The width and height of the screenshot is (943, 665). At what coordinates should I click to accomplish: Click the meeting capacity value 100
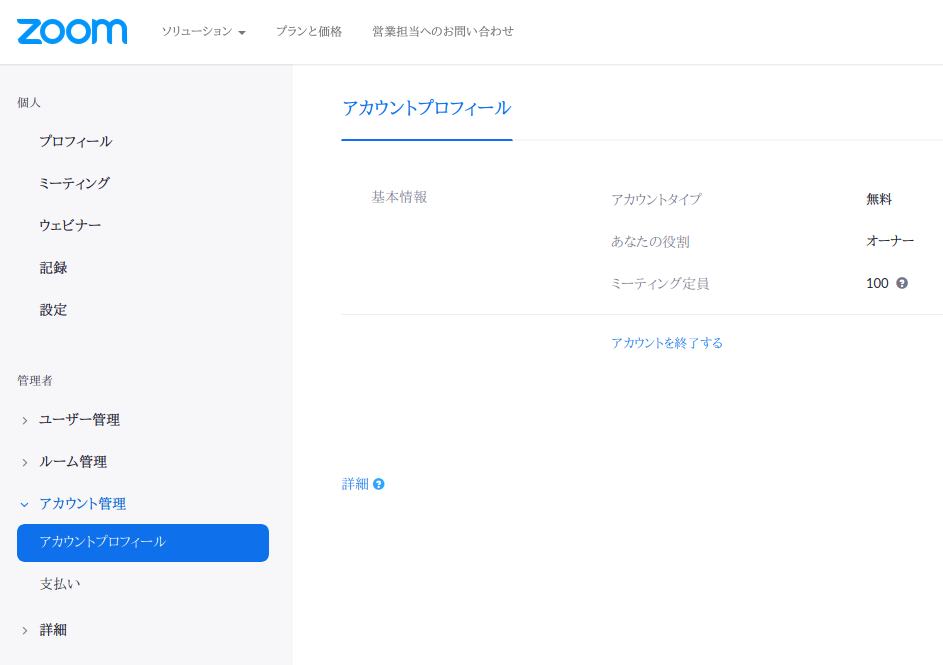pos(877,283)
